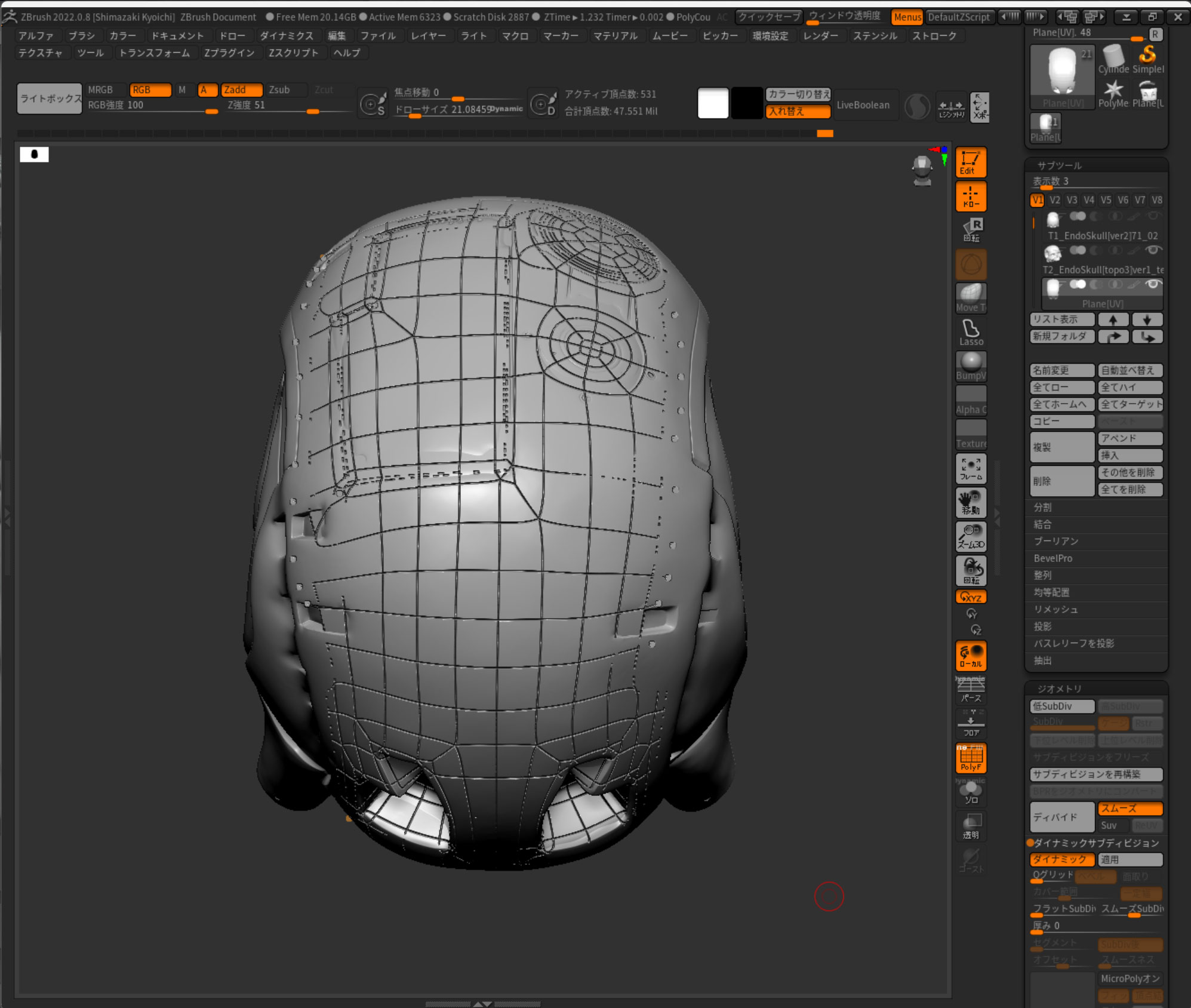
Task: Toggle PolyF polyframe display
Action: click(971, 758)
